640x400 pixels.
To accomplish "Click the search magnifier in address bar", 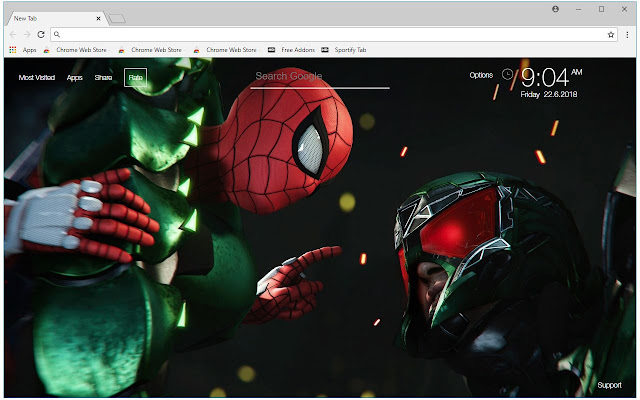I will click(57, 35).
